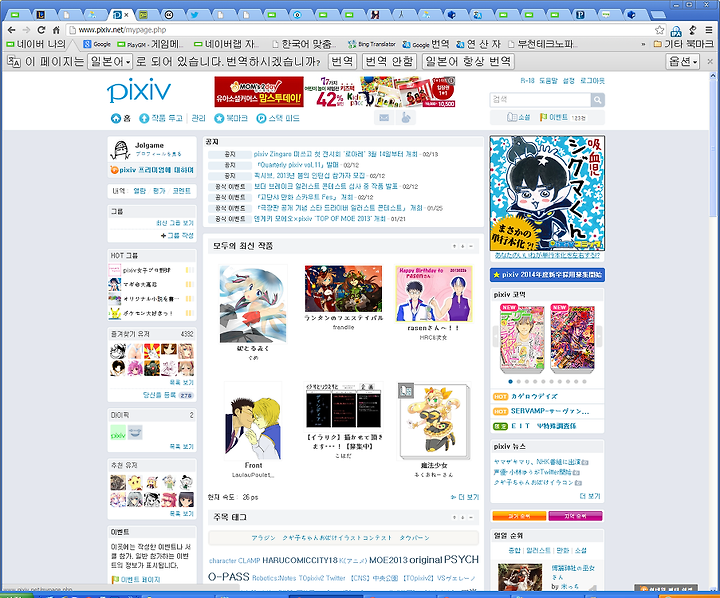The image size is (720, 598).
Task: Open source language dropdown 일본어
Action: click(x=110, y=61)
